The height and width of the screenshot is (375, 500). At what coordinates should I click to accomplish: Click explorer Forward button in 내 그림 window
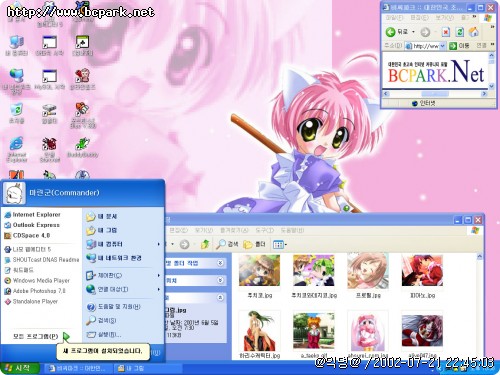click(184, 245)
